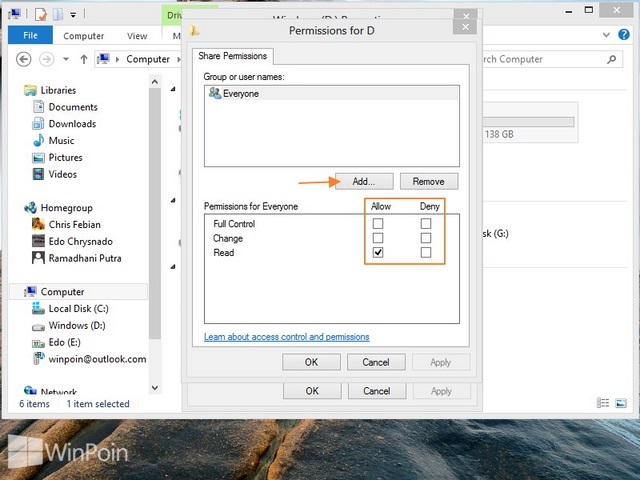The image size is (640, 480).
Task: Check Deny for Read permission
Action: click(426, 253)
